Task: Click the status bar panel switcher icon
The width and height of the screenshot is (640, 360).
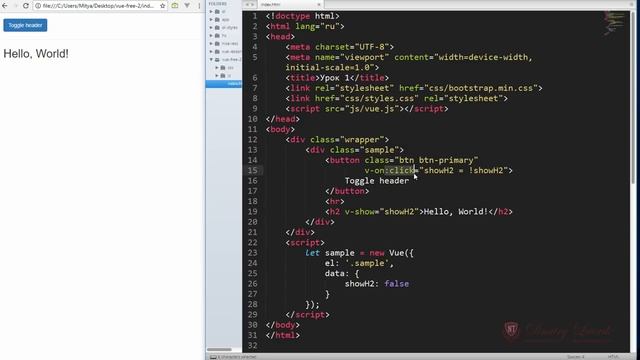Action: (213, 357)
